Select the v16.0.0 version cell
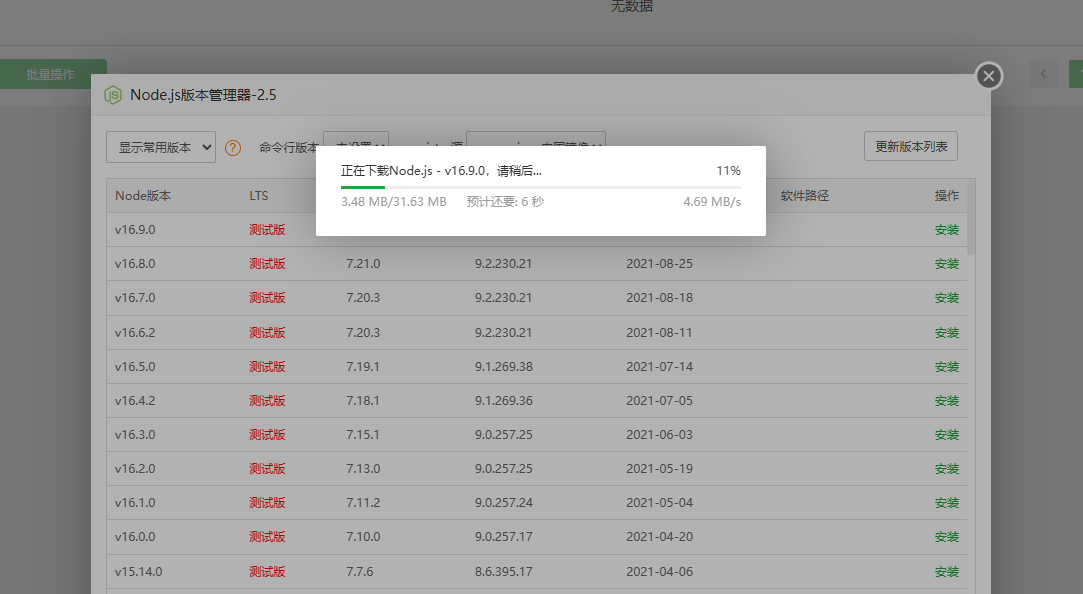 pyautogui.click(x=135, y=537)
